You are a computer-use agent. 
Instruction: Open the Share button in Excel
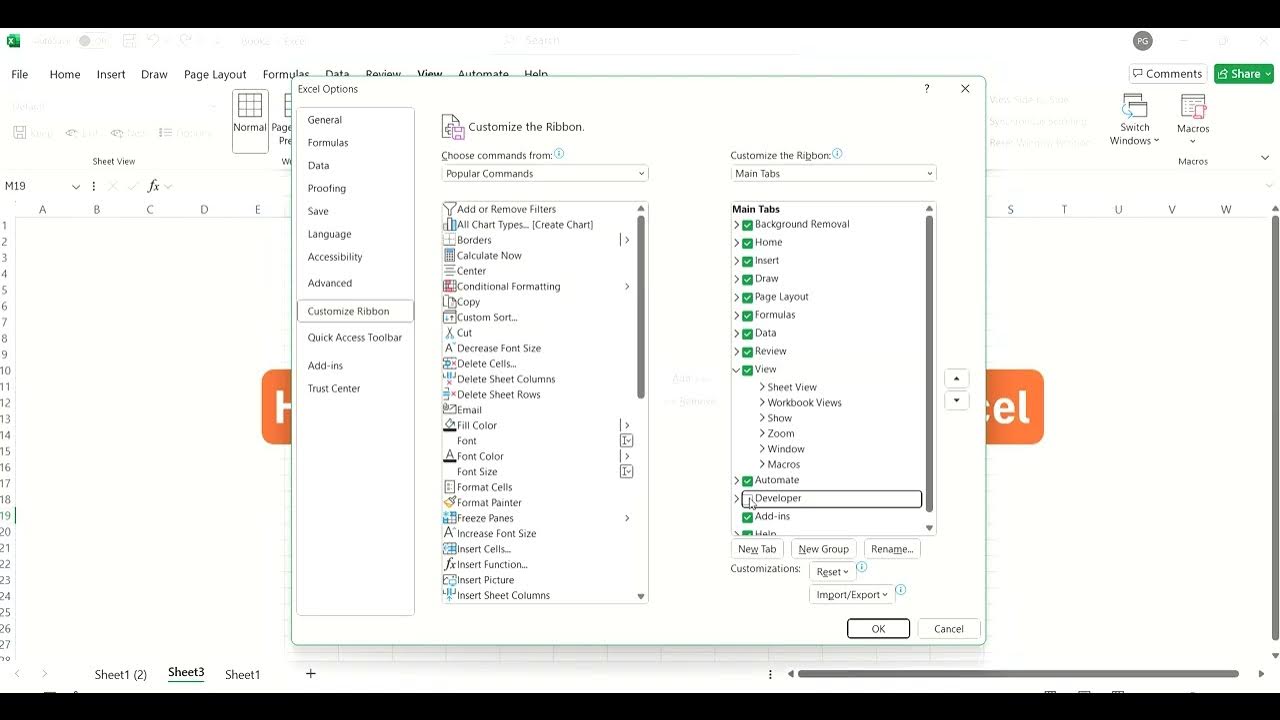(1244, 74)
